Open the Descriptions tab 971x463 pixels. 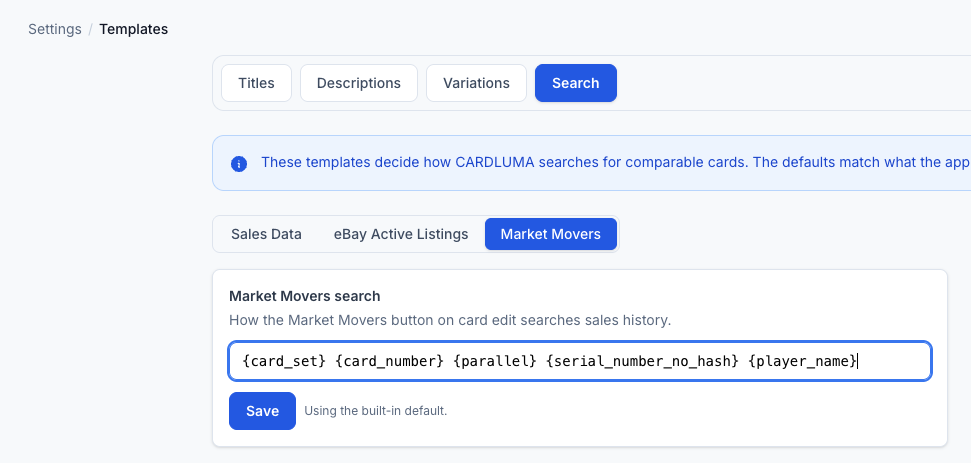coord(359,83)
